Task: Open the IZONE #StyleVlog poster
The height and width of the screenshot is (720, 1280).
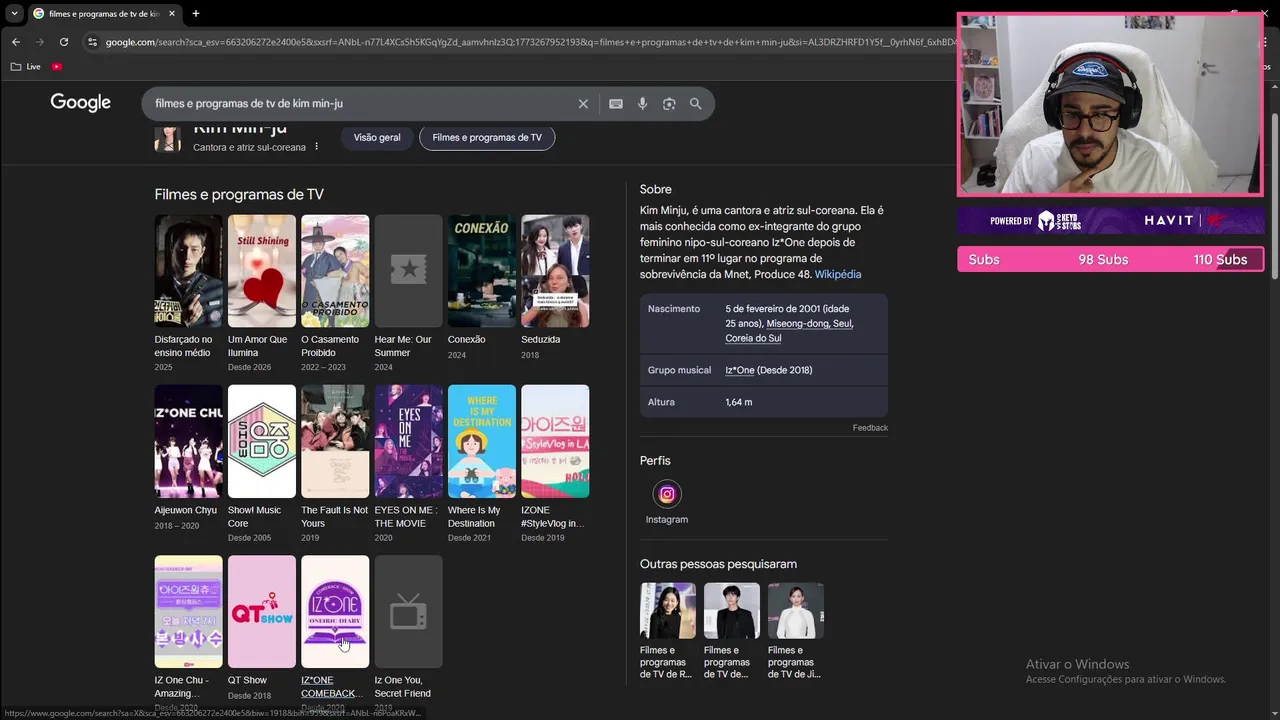Action: [x=555, y=441]
